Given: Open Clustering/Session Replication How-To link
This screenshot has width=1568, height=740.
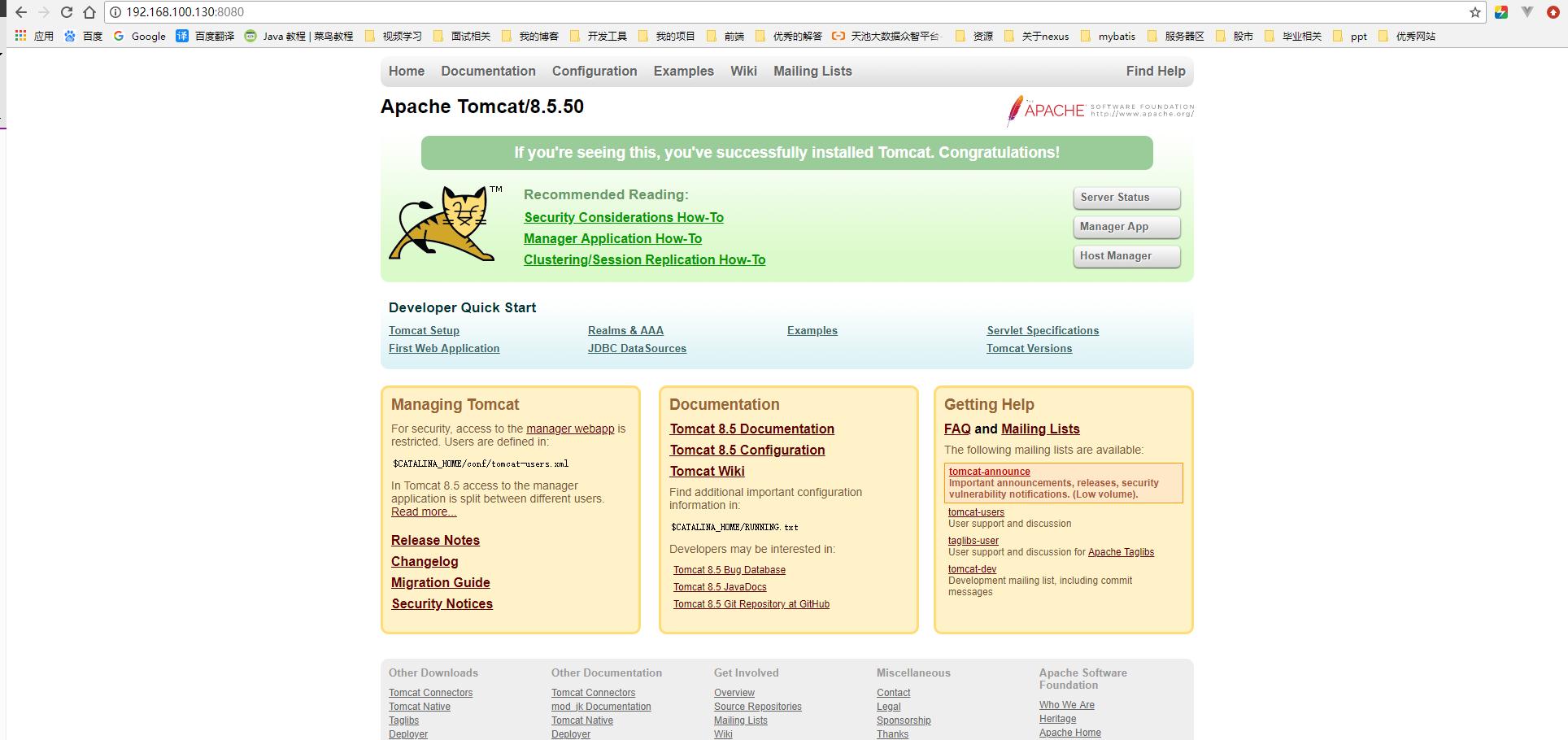Looking at the screenshot, I should pyautogui.click(x=644, y=259).
